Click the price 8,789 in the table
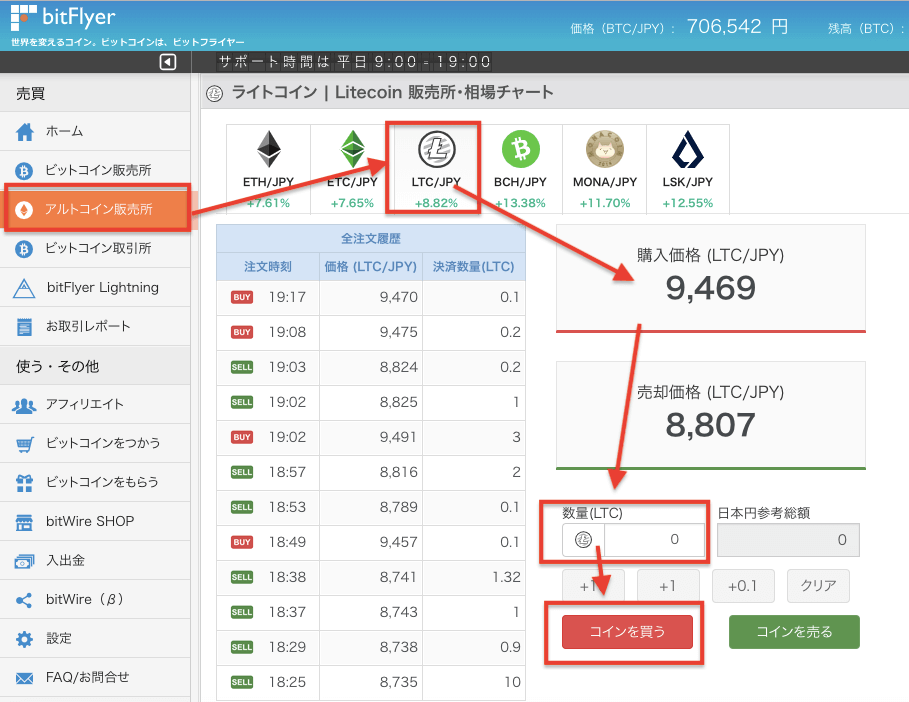The image size is (909, 702). pyautogui.click(x=398, y=507)
